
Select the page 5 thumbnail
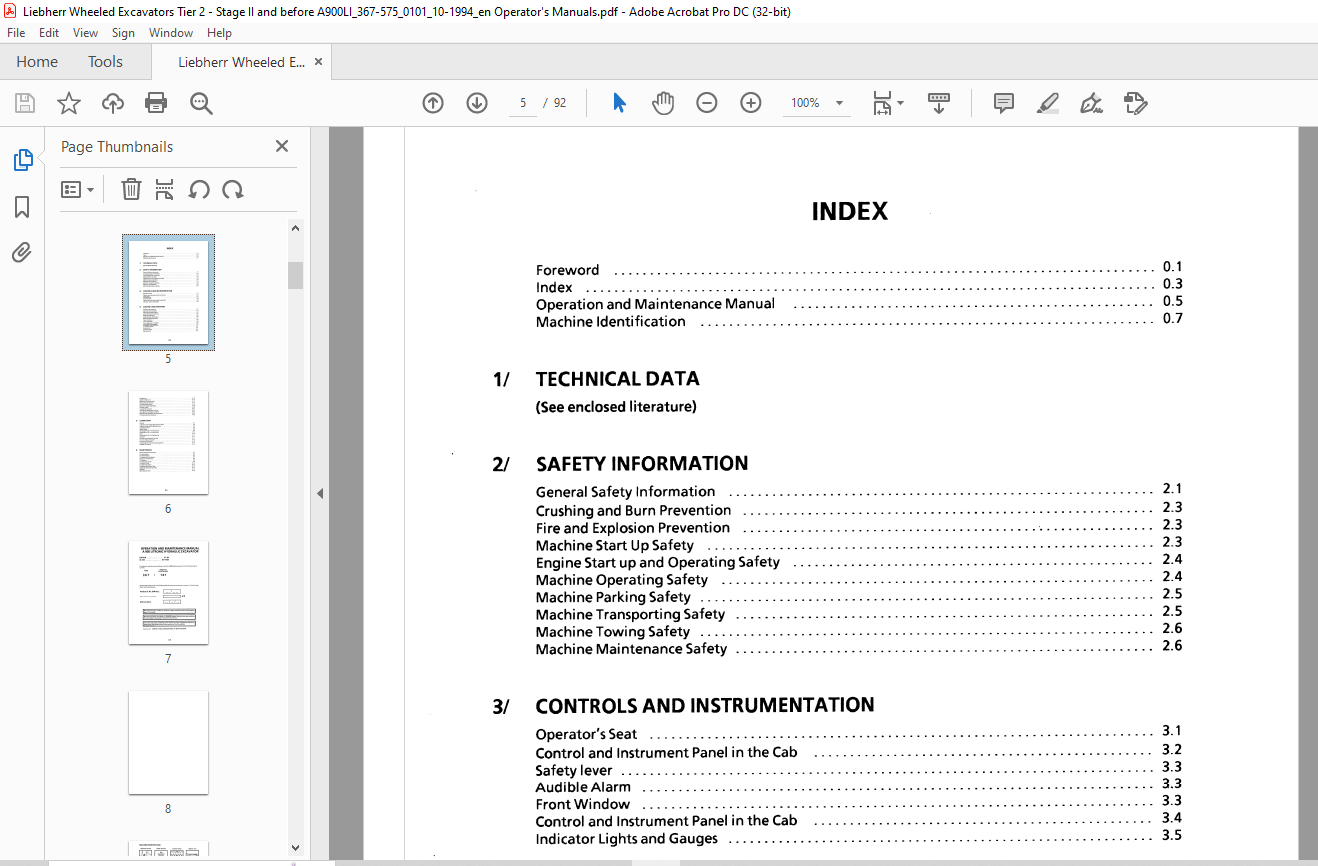[x=168, y=292]
